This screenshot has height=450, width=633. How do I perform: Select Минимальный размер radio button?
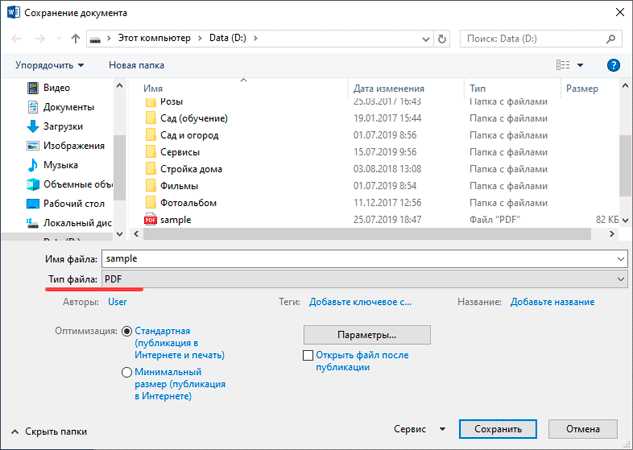[x=127, y=372]
